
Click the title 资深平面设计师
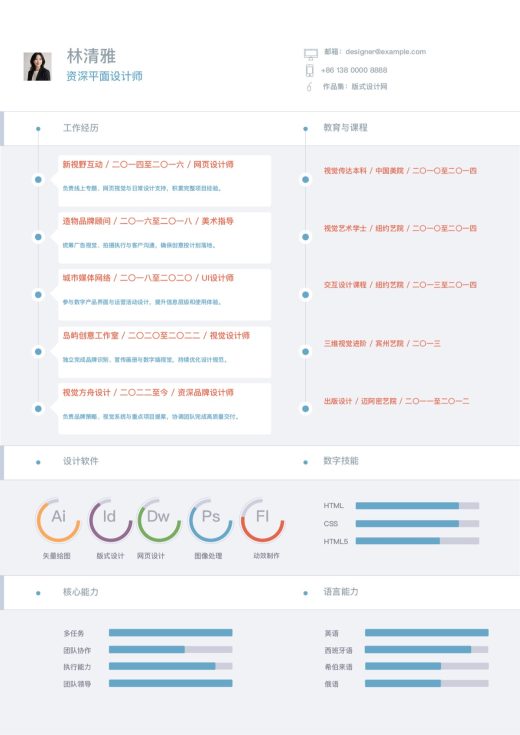[104, 76]
